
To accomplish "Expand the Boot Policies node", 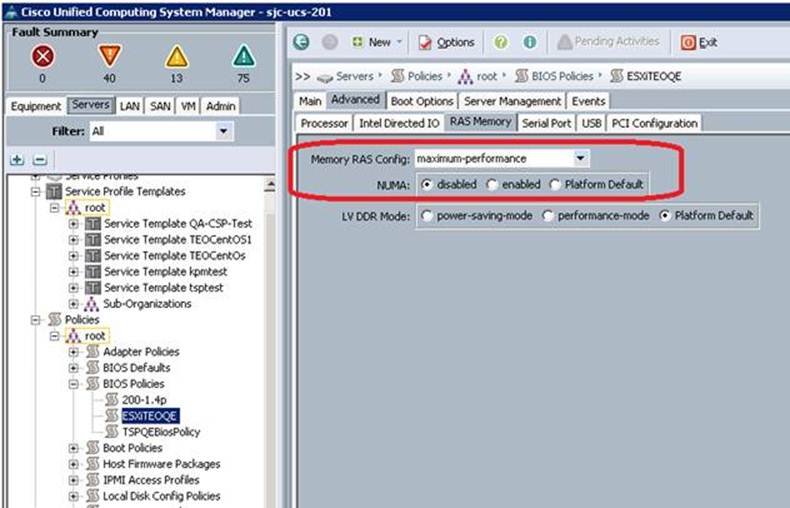I will point(74,448).
